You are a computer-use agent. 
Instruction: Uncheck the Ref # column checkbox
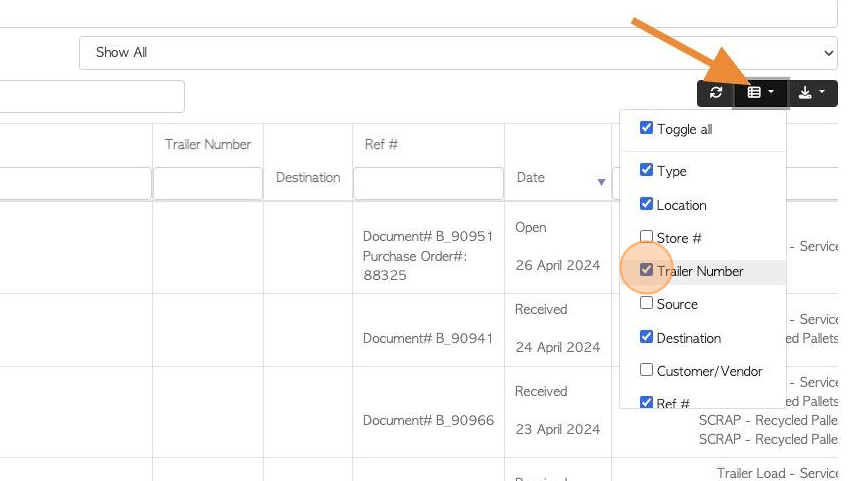click(x=646, y=402)
